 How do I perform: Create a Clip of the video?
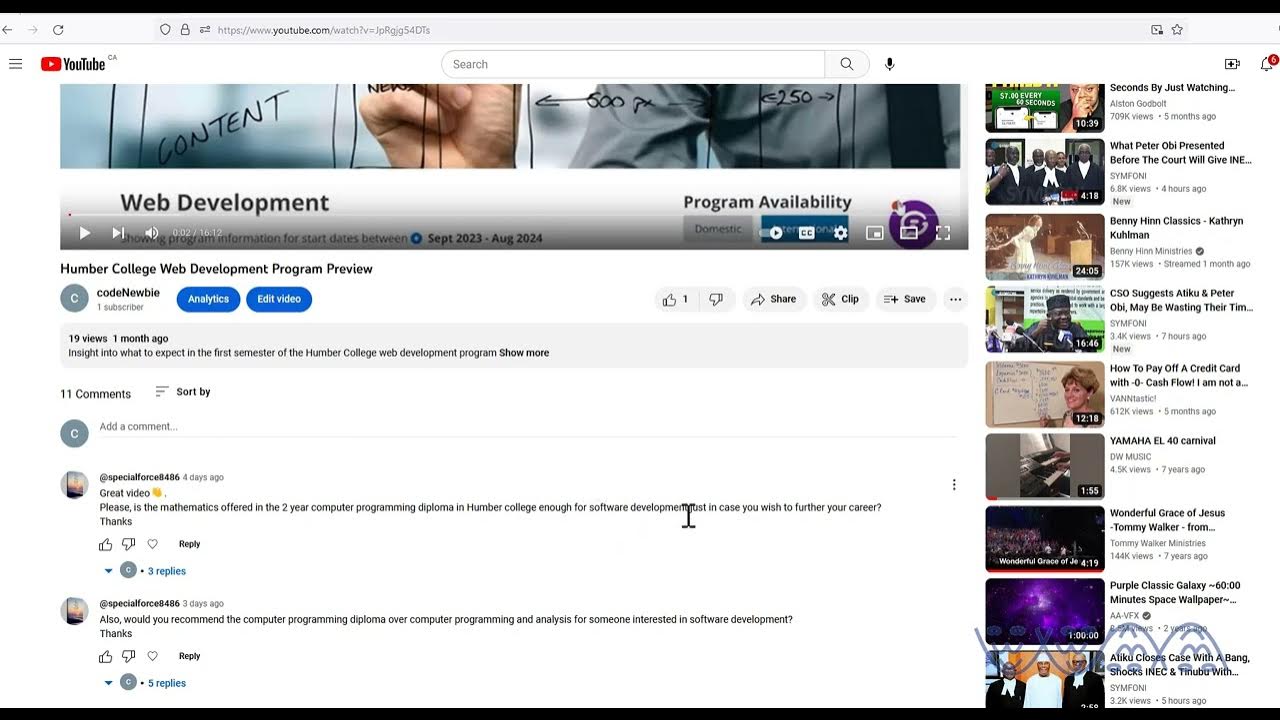point(840,299)
